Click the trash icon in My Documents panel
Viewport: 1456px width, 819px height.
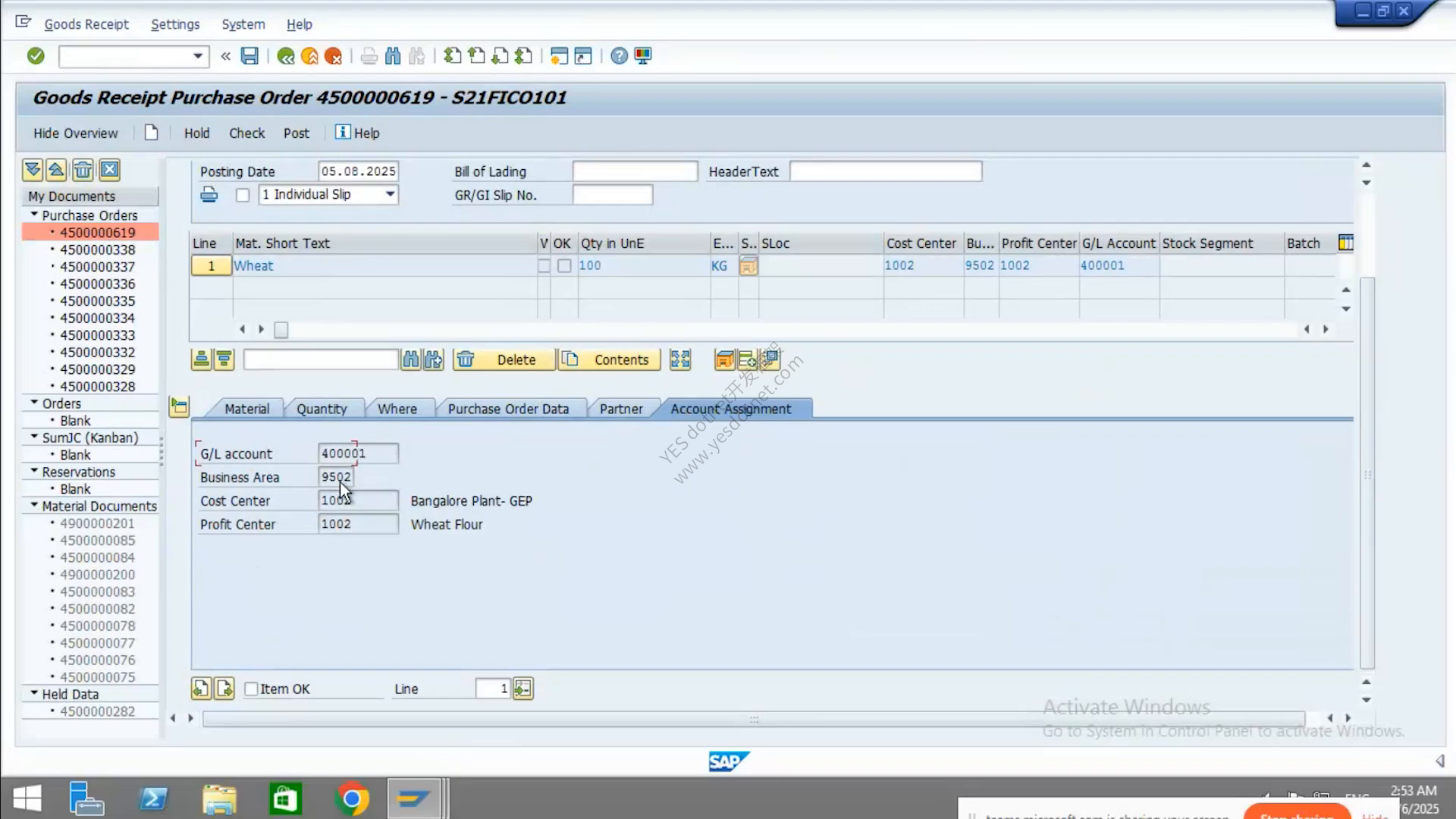83,170
